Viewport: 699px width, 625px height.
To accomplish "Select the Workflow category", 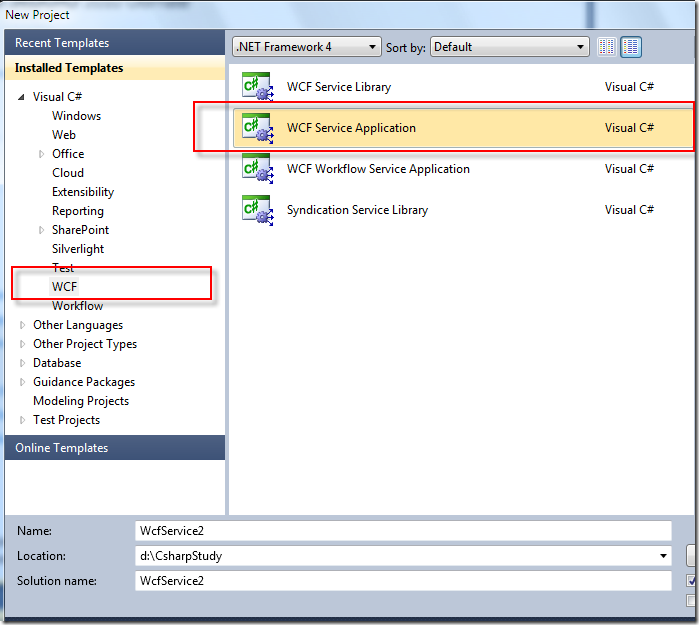I will tap(78, 306).
